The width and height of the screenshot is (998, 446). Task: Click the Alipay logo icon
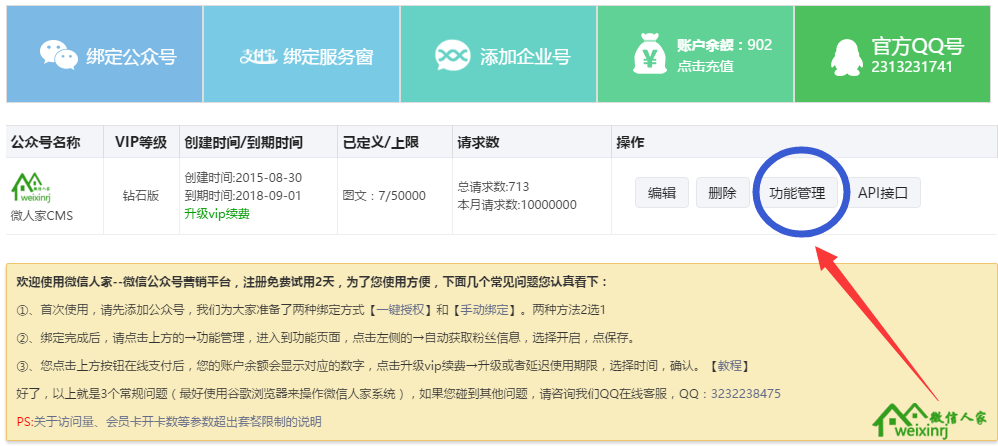(258, 56)
